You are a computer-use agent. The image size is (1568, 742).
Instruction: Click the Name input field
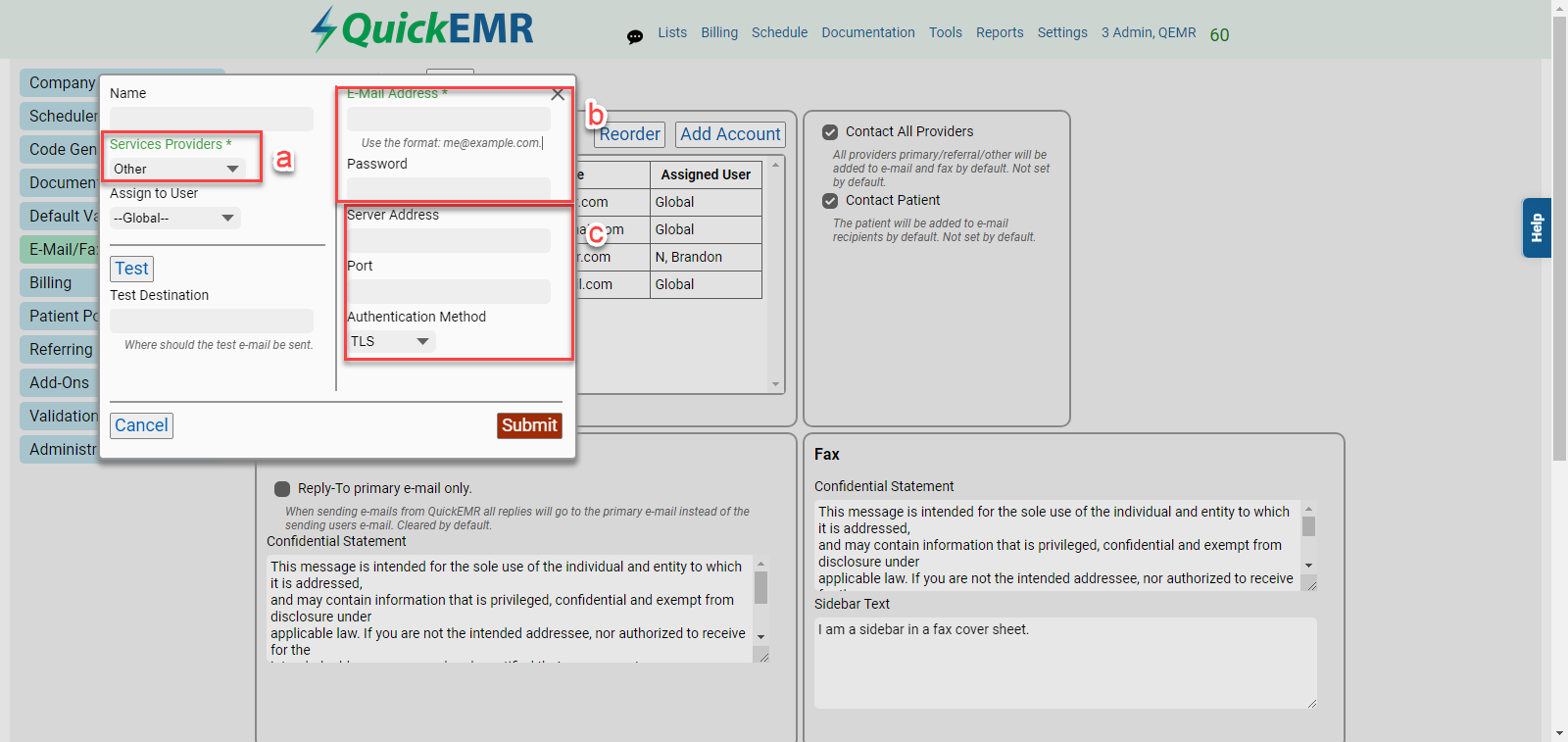[212, 119]
